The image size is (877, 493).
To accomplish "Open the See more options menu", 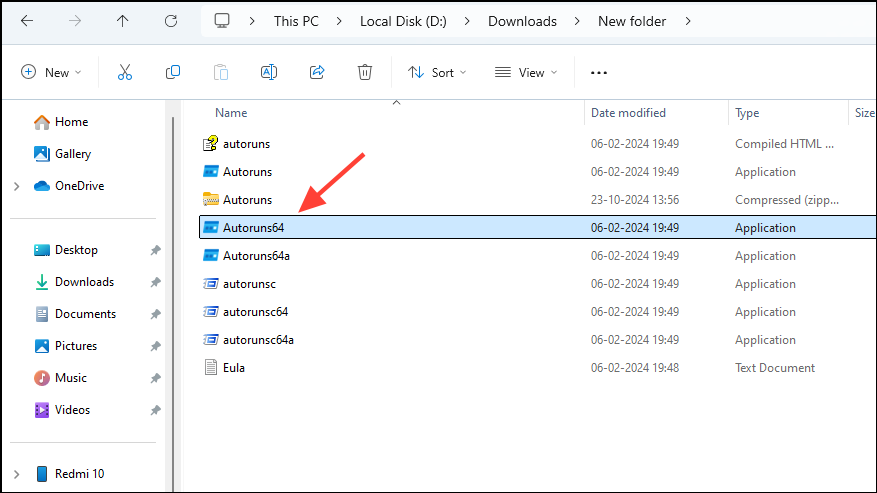I will pyautogui.click(x=598, y=73).
